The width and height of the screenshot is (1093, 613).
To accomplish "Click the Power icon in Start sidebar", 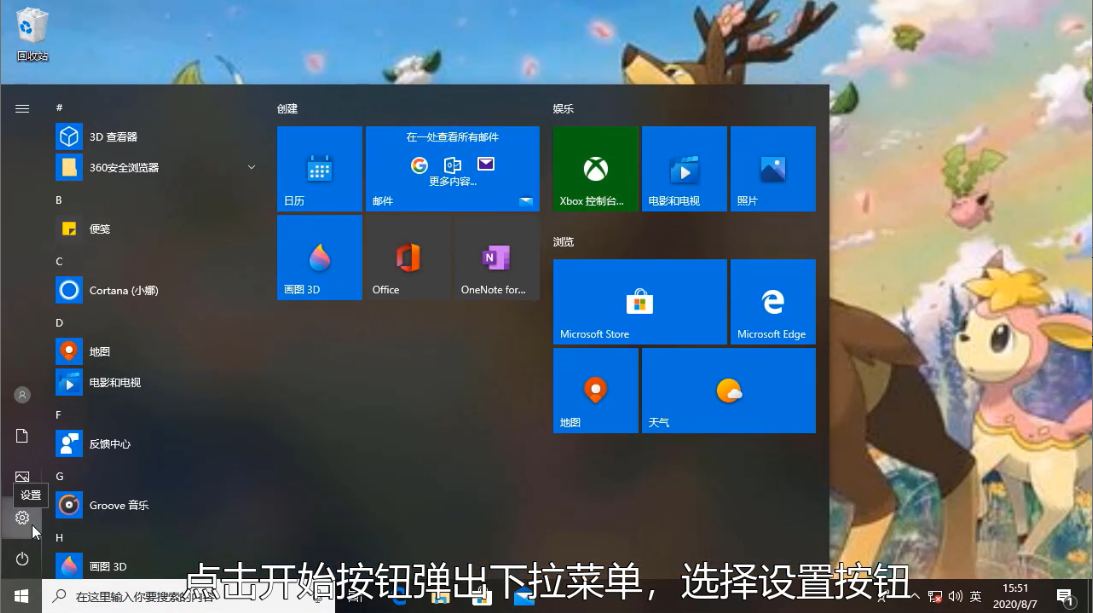I will pyautogui.click(x=22, y=559).
